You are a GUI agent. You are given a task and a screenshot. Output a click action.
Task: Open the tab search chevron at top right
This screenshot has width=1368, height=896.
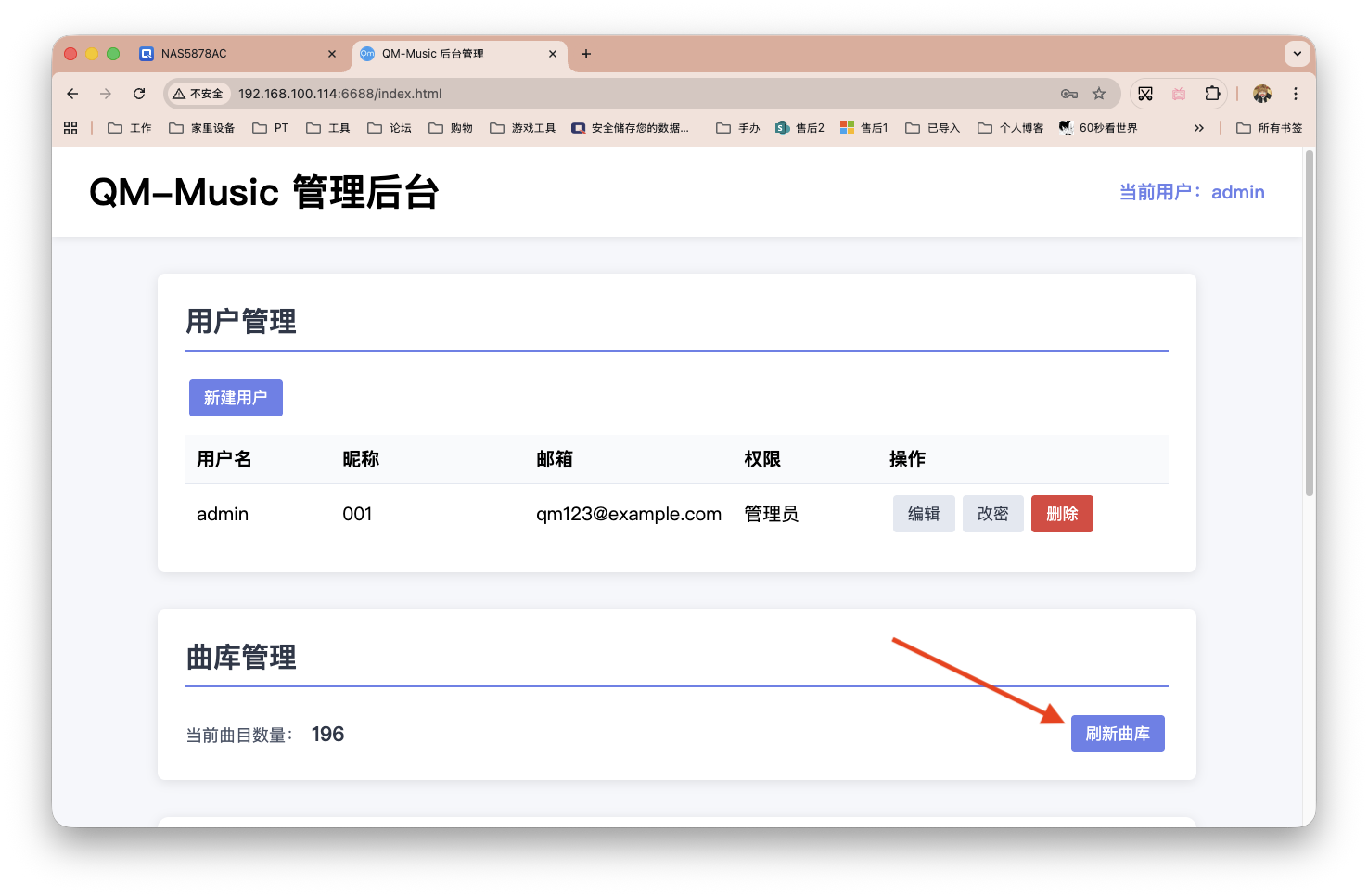click(x=1297, y=53)
